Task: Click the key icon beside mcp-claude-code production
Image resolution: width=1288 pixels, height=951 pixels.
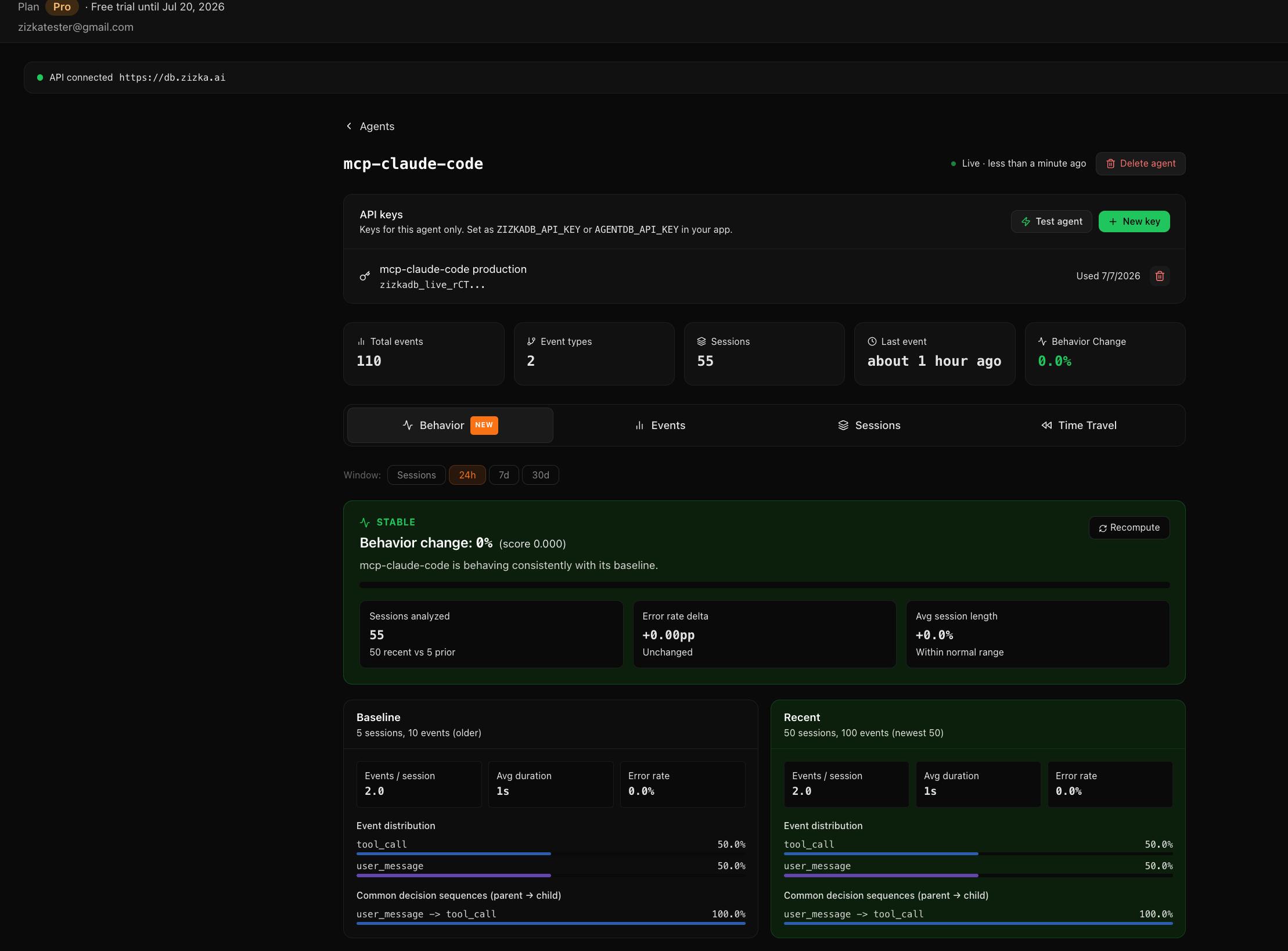Action: [x=365, y=276]
